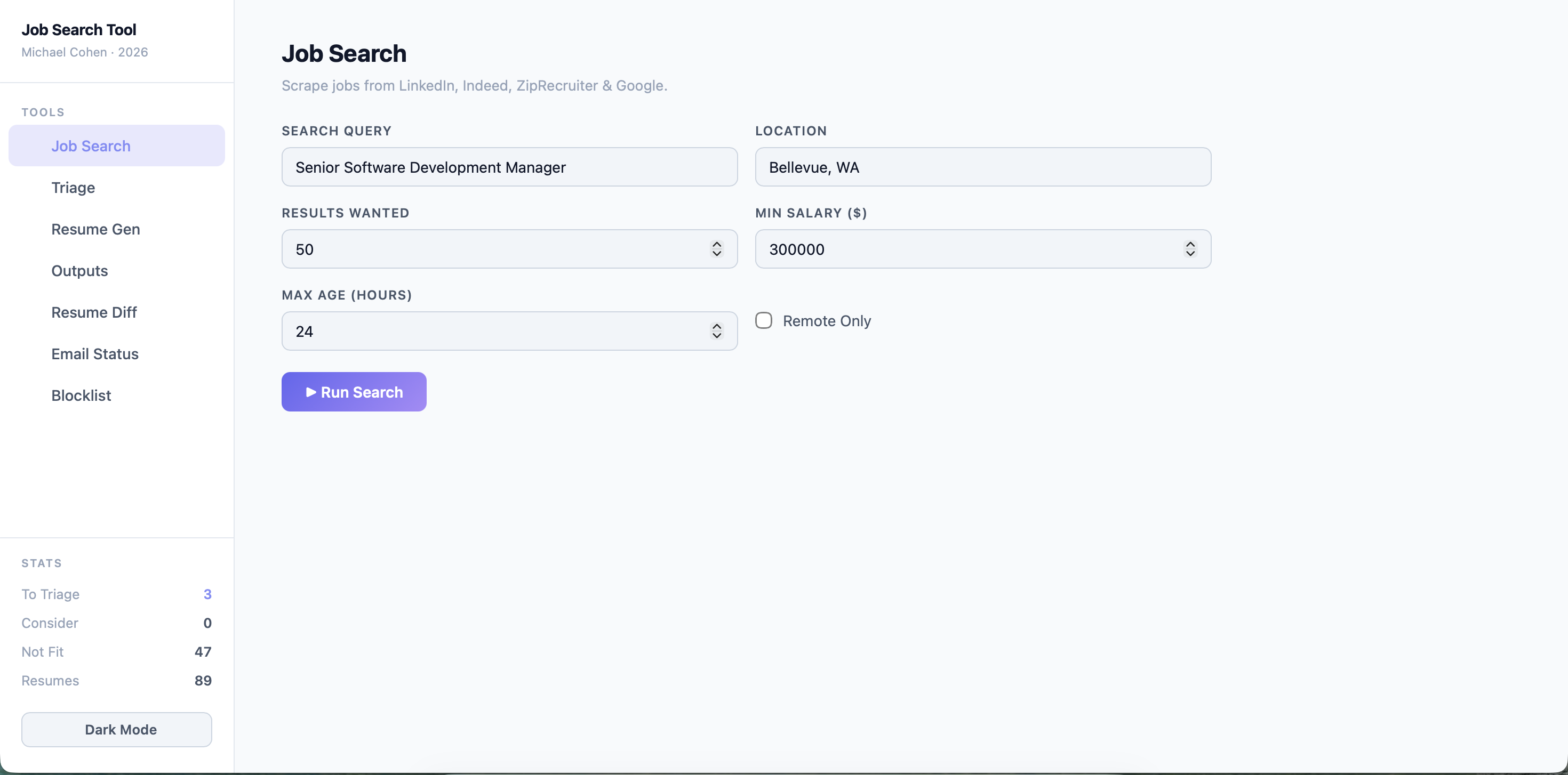Click the Consider stat row

pos(116,623)
